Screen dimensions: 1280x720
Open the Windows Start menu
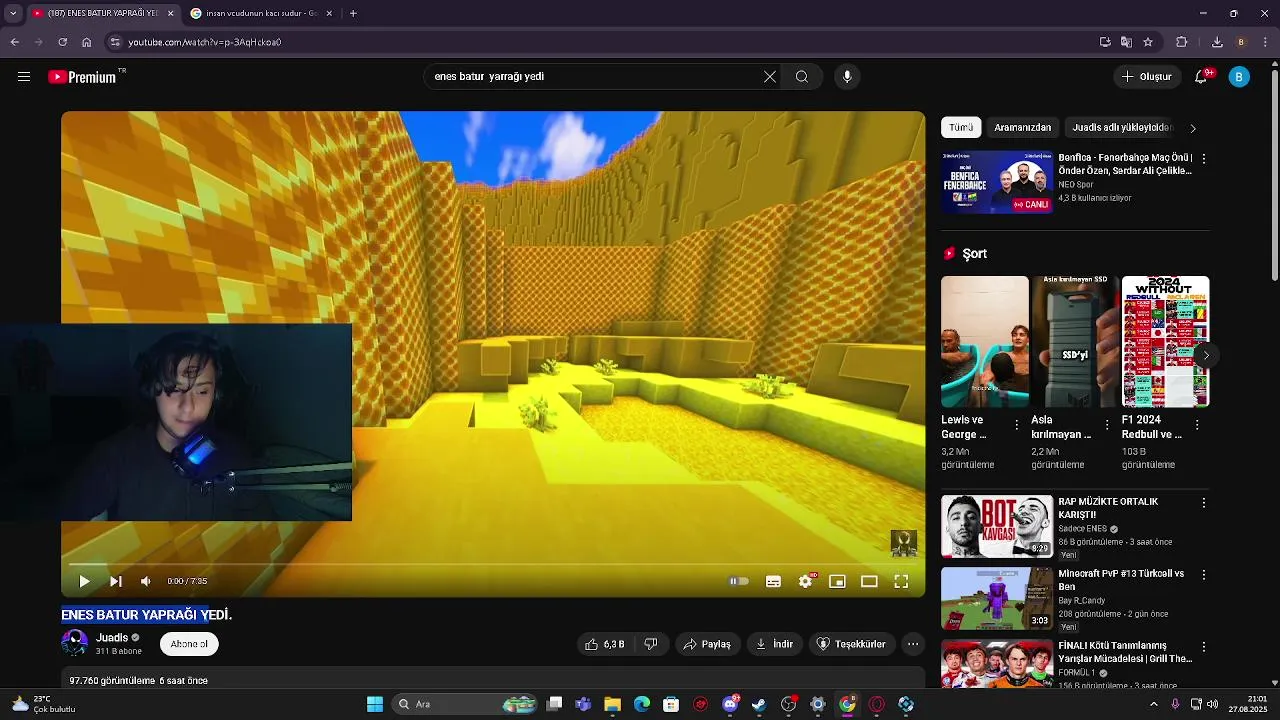[x=375, y=704]
